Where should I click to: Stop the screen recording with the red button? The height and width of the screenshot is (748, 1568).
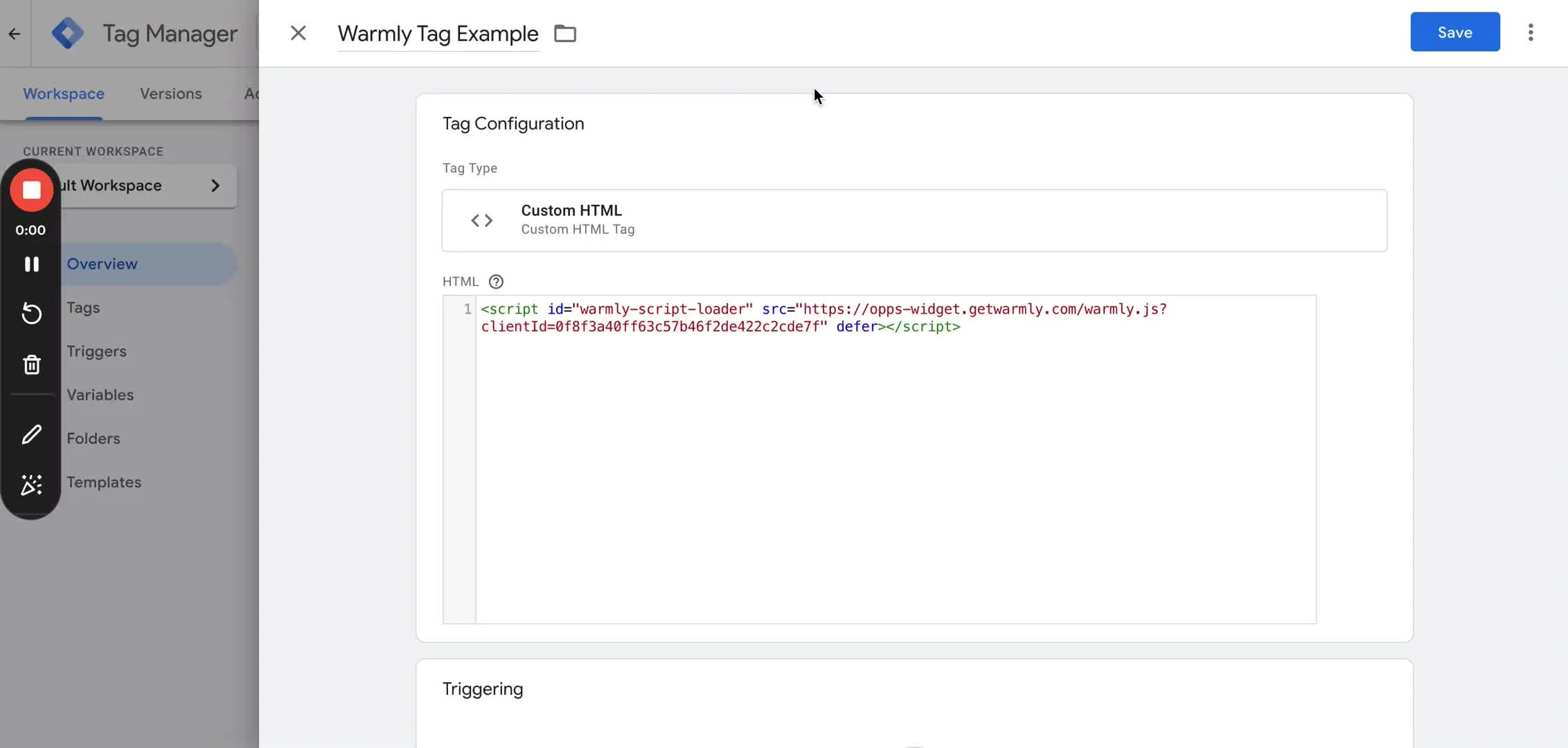31,190
